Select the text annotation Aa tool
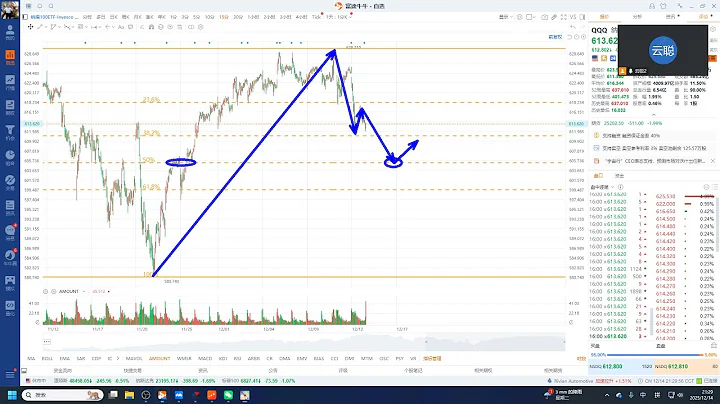This screenshot has height=404, width=720. coord(121,27)
